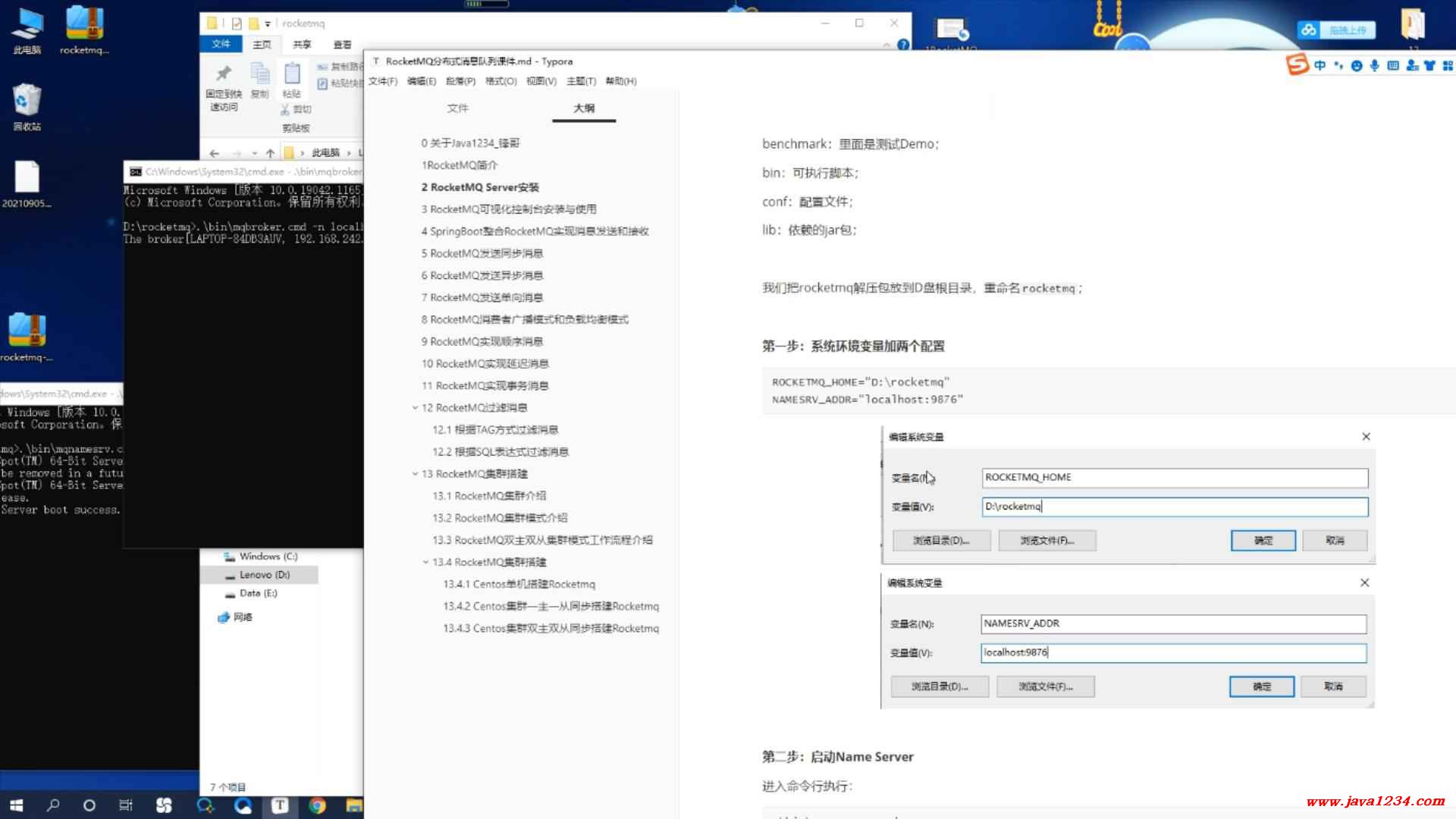Jump to 3 RocketMQ可视化控制台安装与使用
This screenshot has width=1456, height=819.
509,209
